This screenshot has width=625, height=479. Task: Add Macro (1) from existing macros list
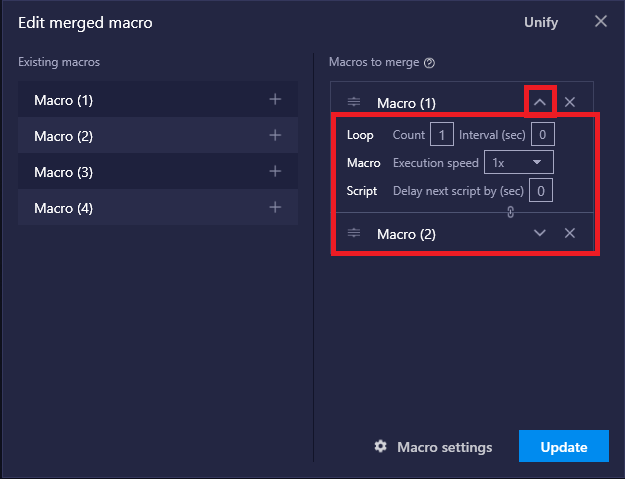275,99
